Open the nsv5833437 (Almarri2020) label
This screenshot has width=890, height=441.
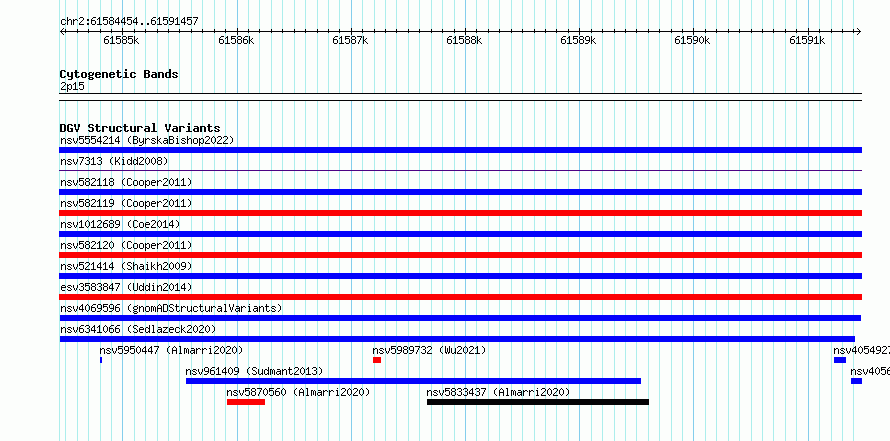498,392
